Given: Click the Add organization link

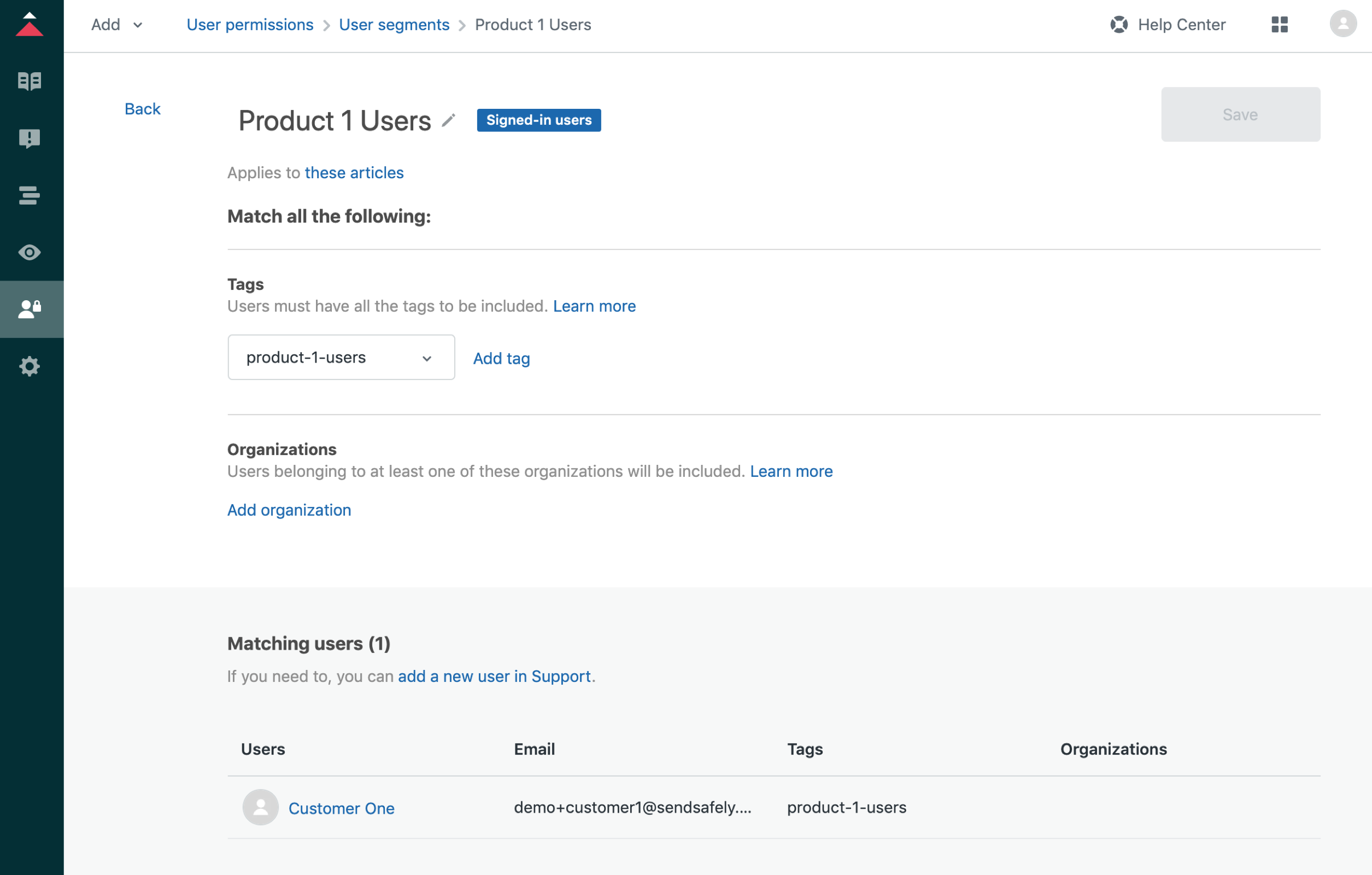Looking at the screenshot, I should click(289, 510).
